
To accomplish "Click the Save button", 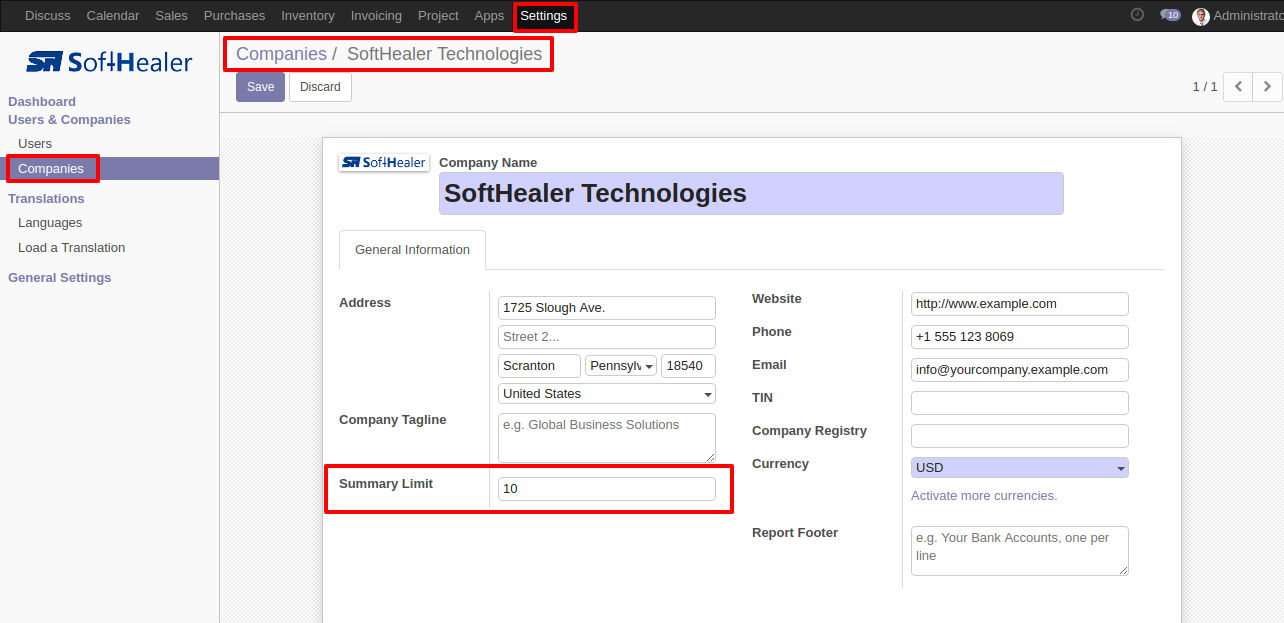I will (260, 87).
